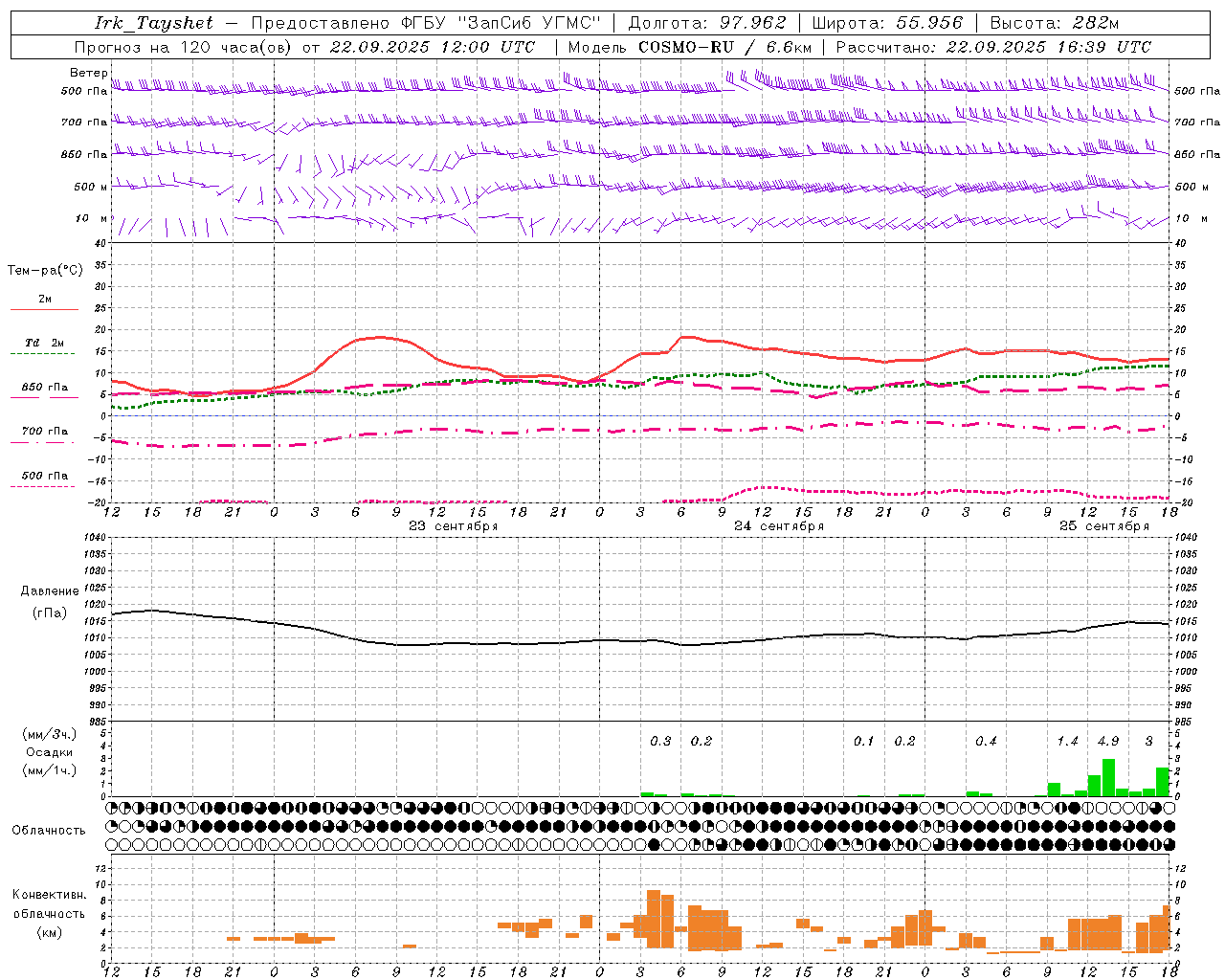The width and height of the screenshot is (1225, 980).
Task: Click the precipitation value '3'
Action: [x=1149, y=741]
